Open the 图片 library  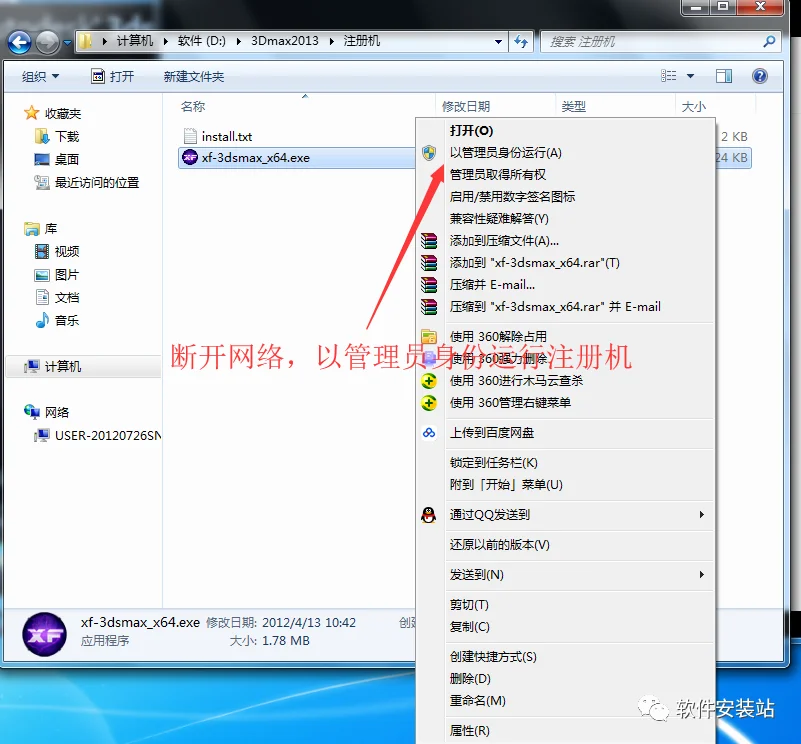(57, 275)
